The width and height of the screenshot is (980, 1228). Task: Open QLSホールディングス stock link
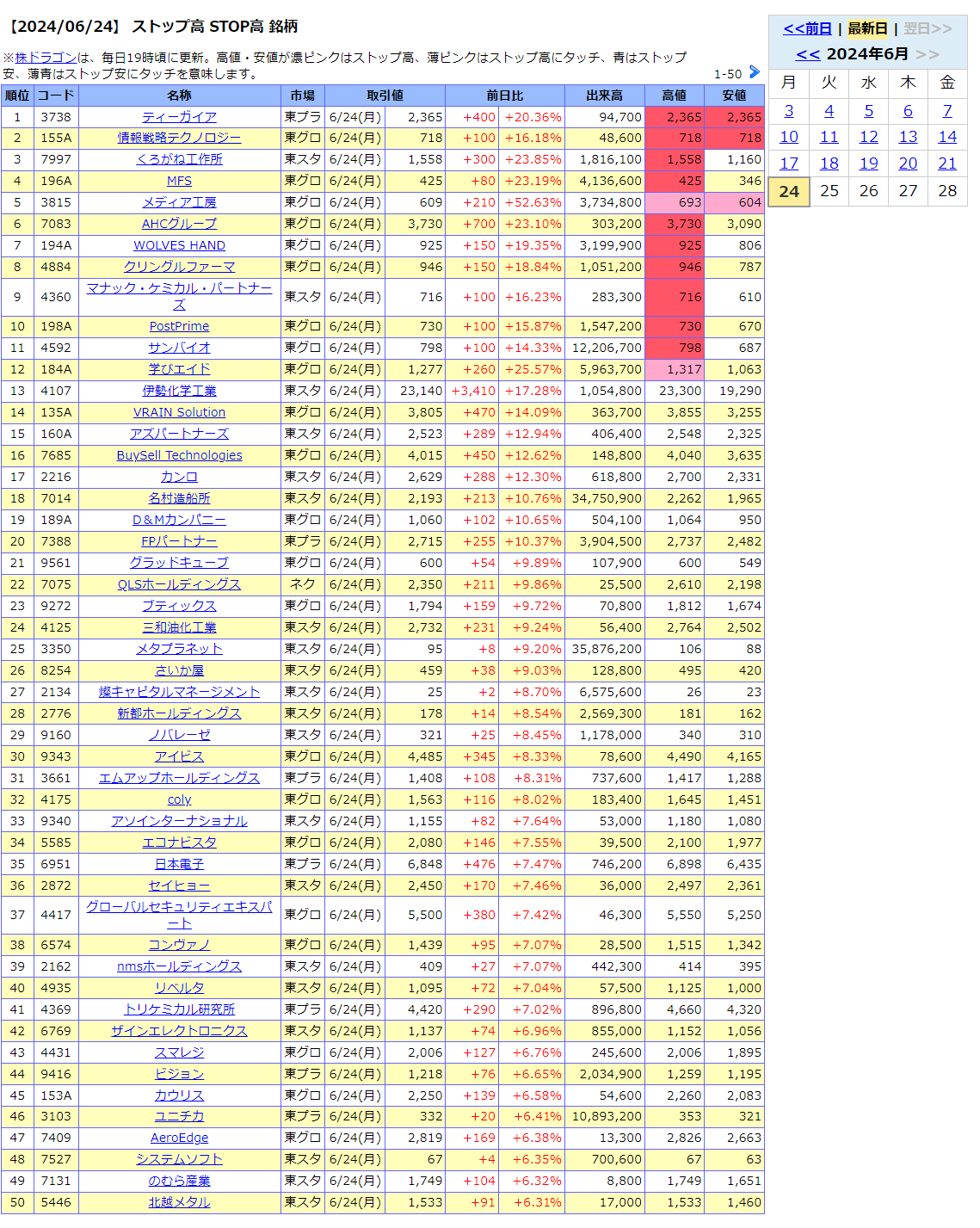(x=179, y=584)
